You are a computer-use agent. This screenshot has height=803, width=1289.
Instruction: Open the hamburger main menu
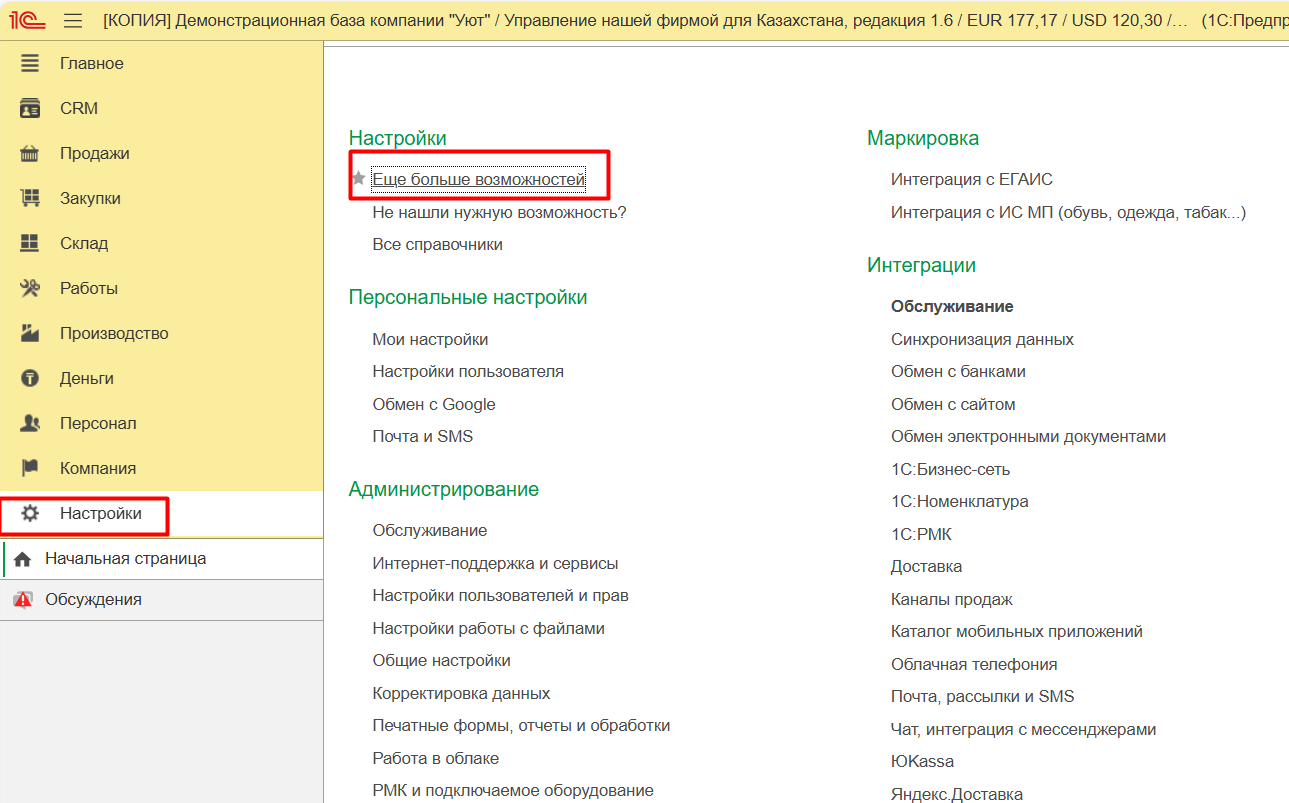pyautogui.click(x=73, y=20)
